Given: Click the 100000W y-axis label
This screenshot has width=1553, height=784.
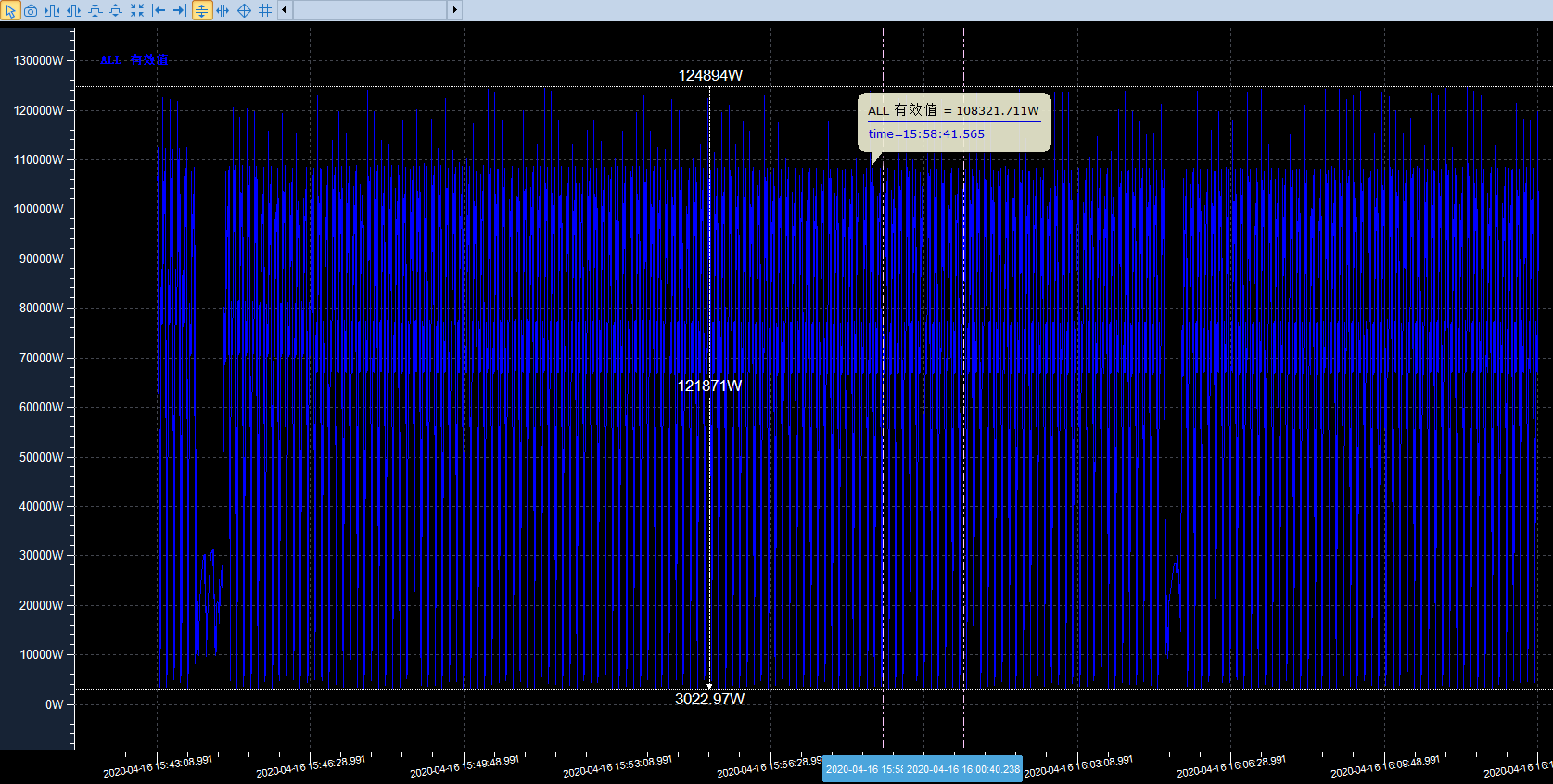Looking at the screenshot, I should point(39,209).
